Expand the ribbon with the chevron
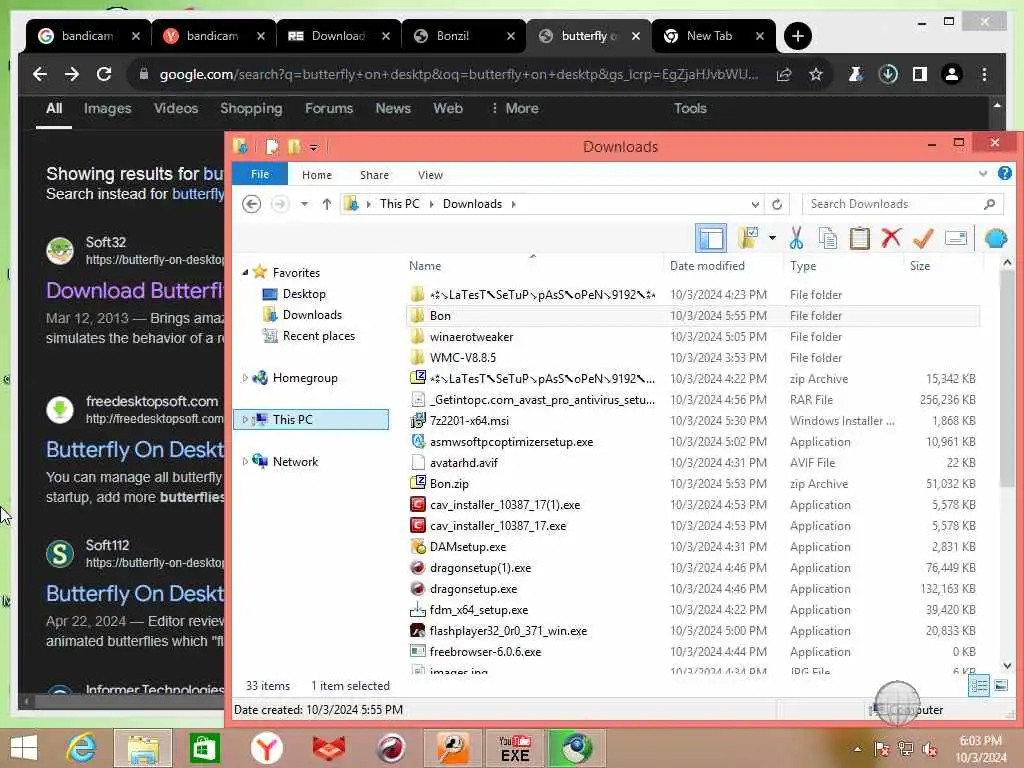 pos(983,174)
